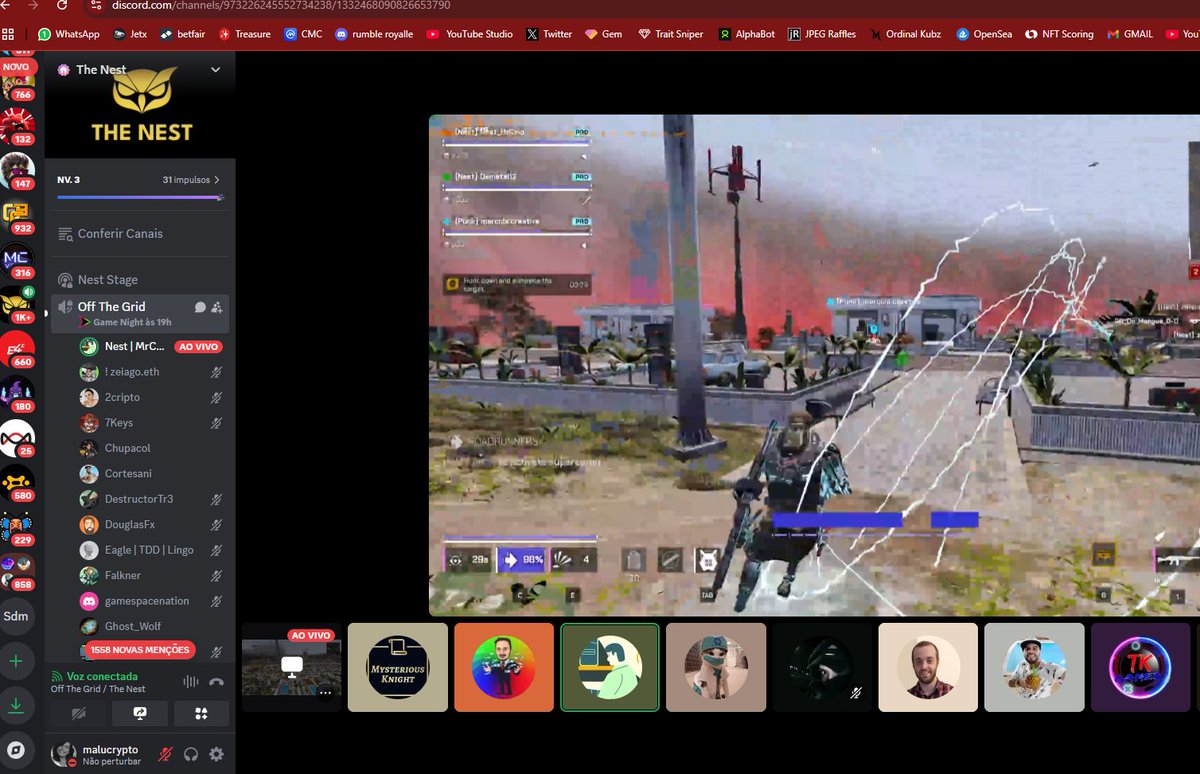Click the AO VIVO stream preview thumbnail
This screenshot has width=1200, height=774.
point(291,667)
